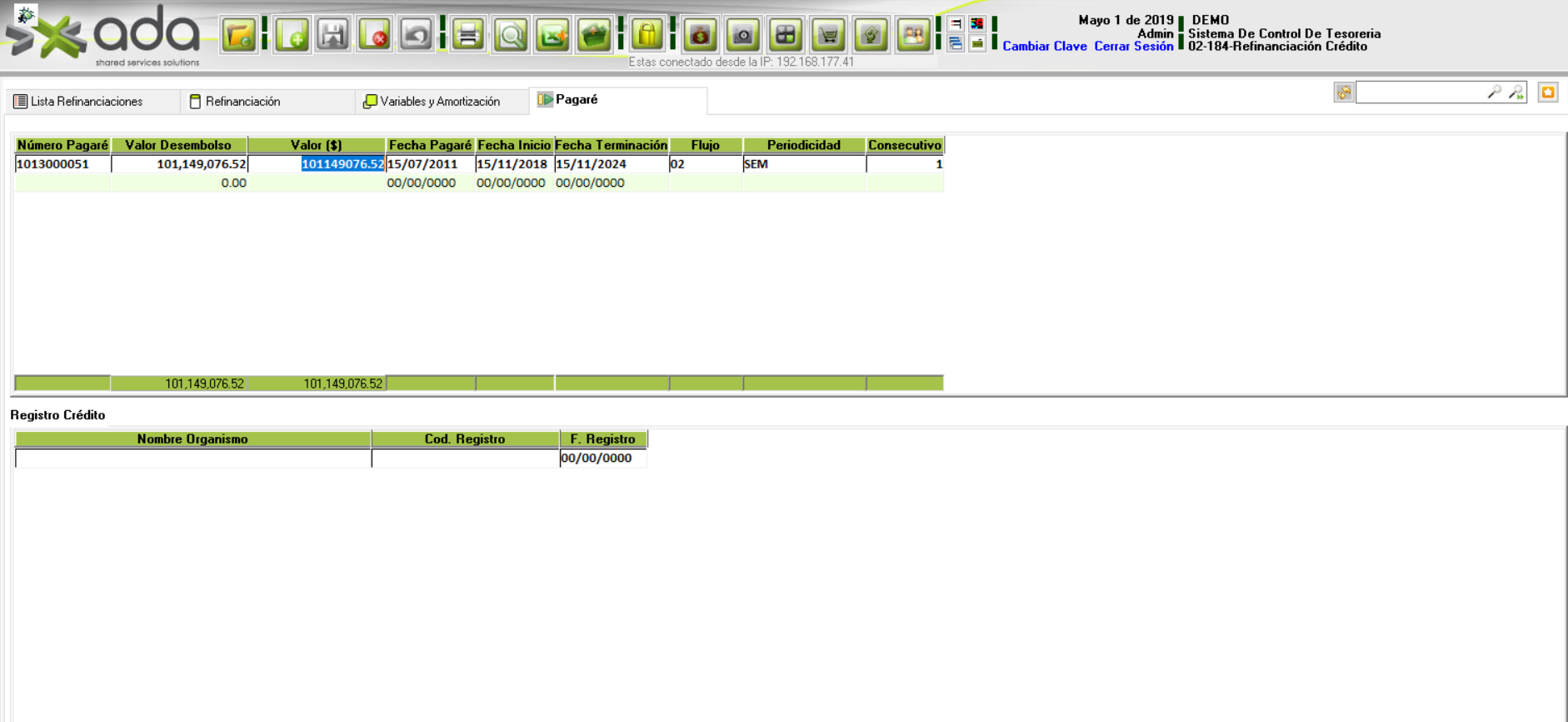Click the yellow padlock toolbar icon
The image size is (1568, 722).
click(647, 35)
